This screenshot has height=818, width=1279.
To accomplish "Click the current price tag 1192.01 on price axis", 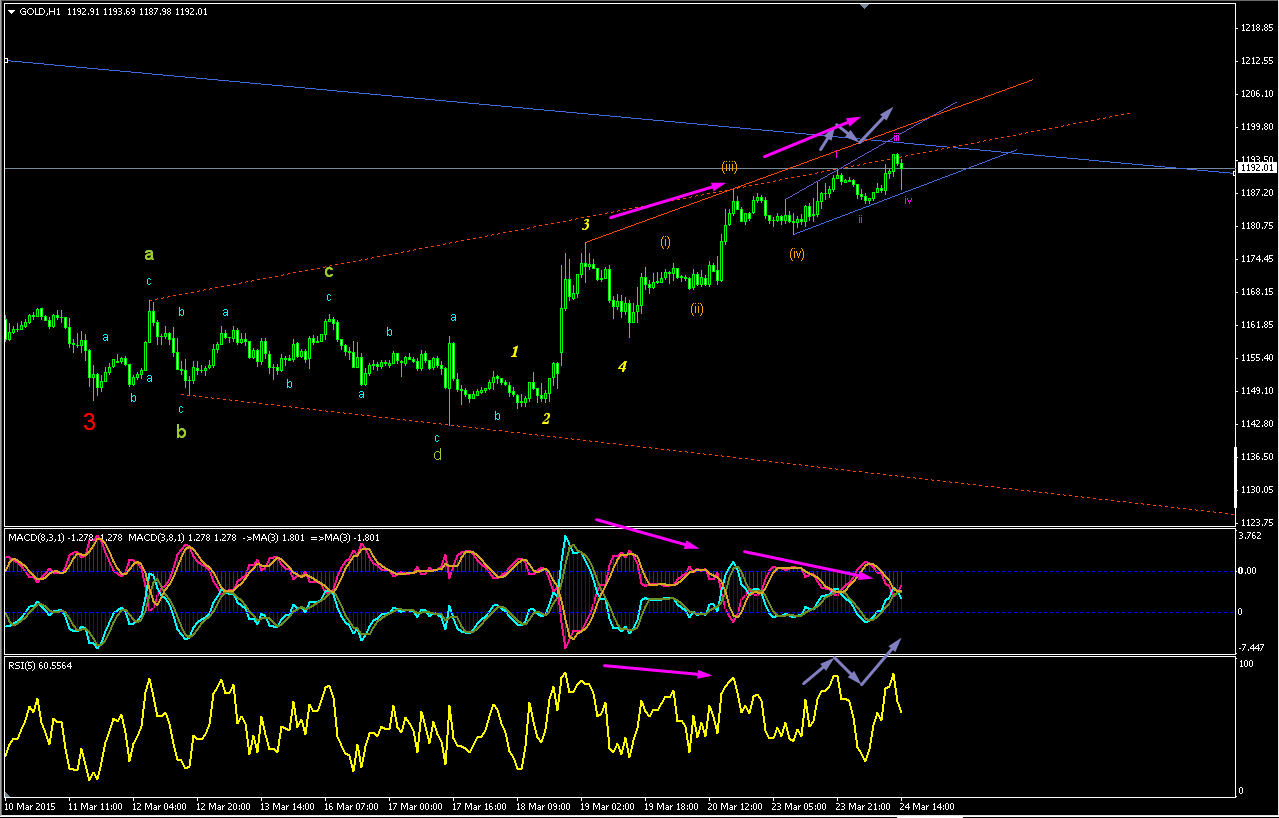I will (x=1256, y=168).
